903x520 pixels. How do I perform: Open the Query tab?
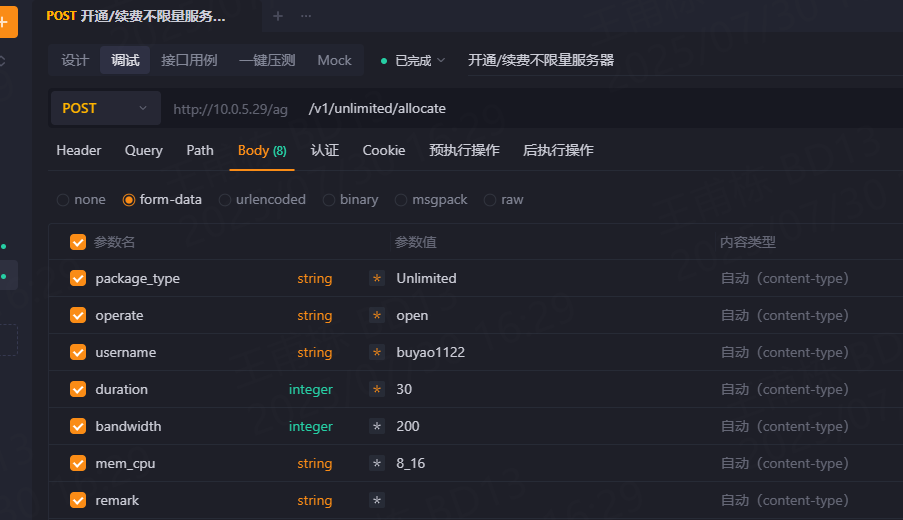143,150
